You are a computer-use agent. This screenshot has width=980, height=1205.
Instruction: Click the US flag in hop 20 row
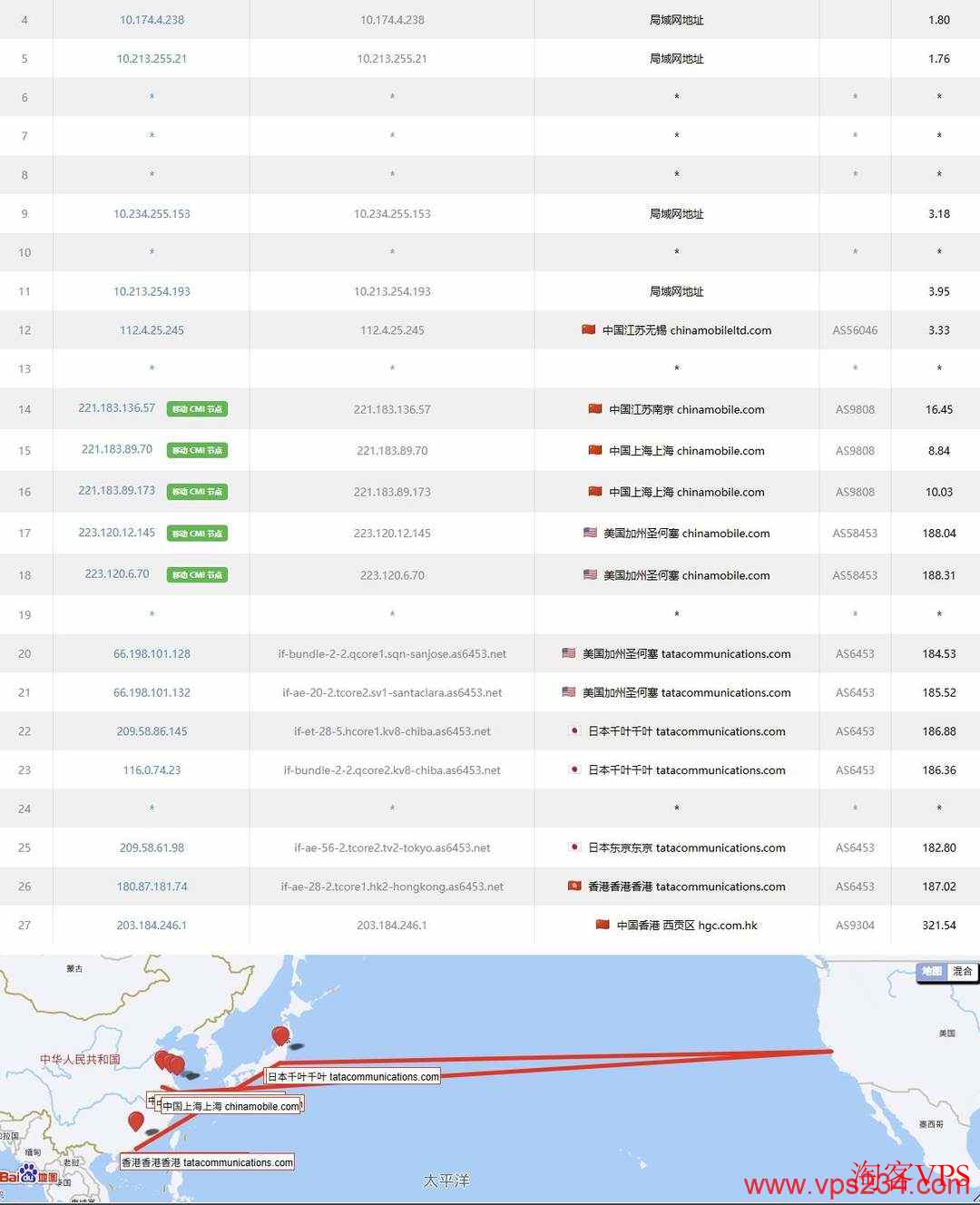point(569,652)
